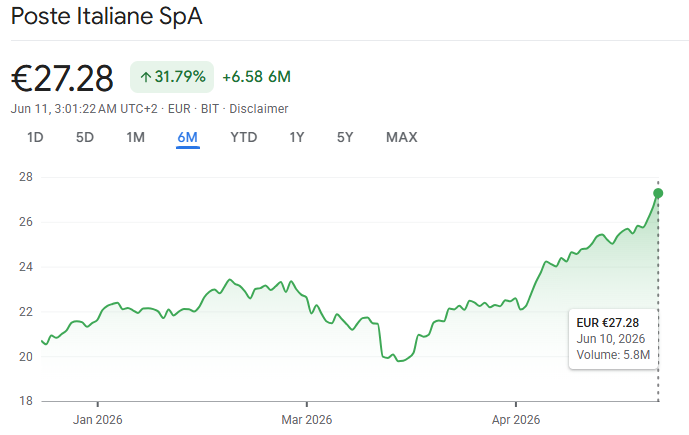Click the €27.28 headline price

point(62,79)
